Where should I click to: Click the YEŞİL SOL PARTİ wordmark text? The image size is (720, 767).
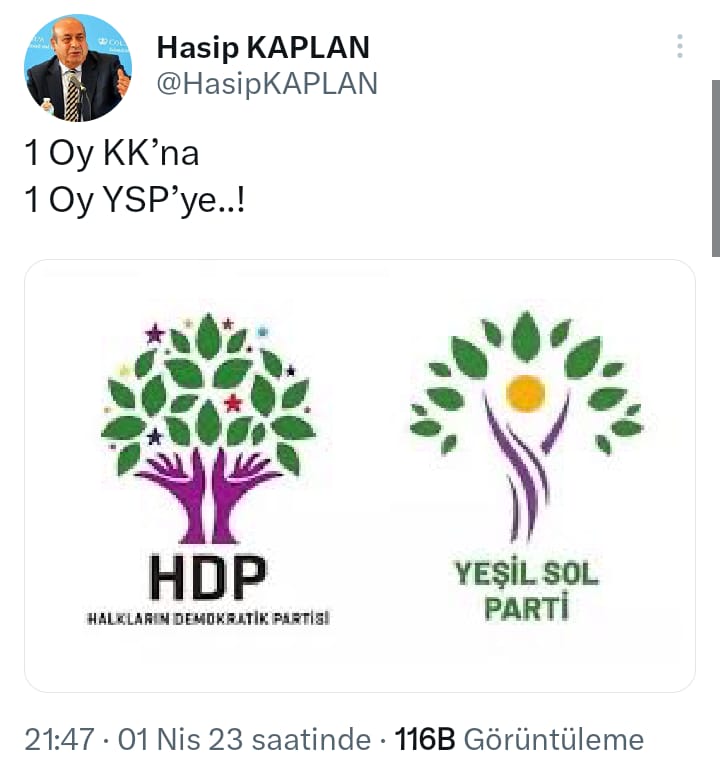click(527, 591)
